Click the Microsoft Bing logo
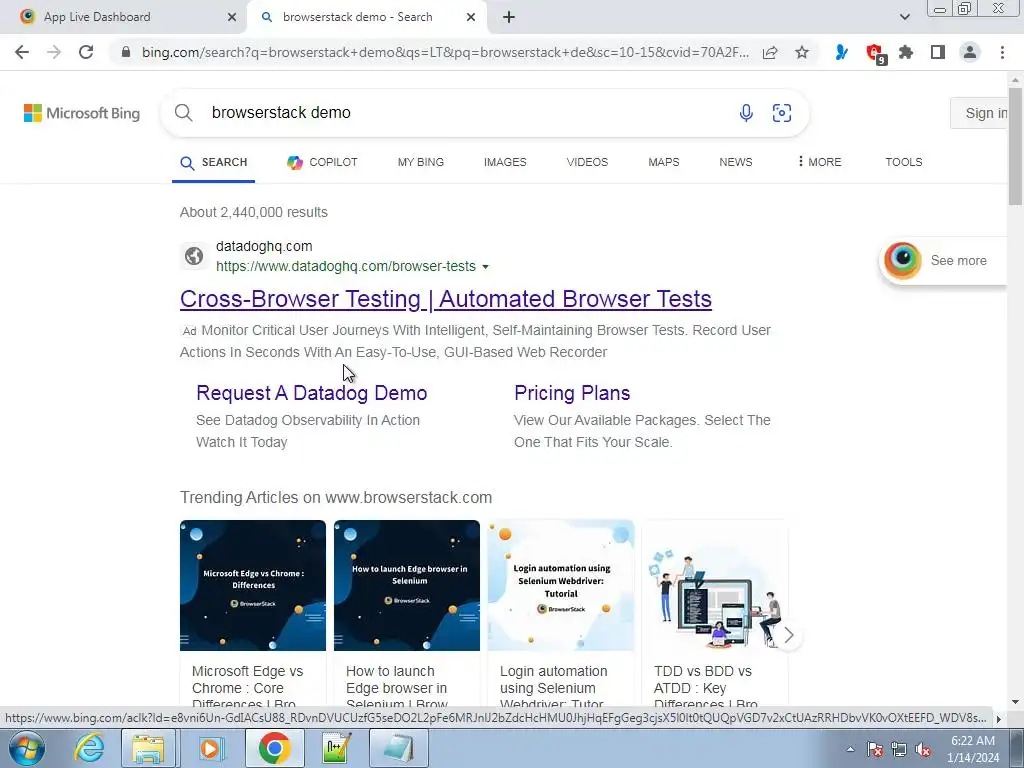The height and width of the screenshot is (768, 1024). (82, 113)
